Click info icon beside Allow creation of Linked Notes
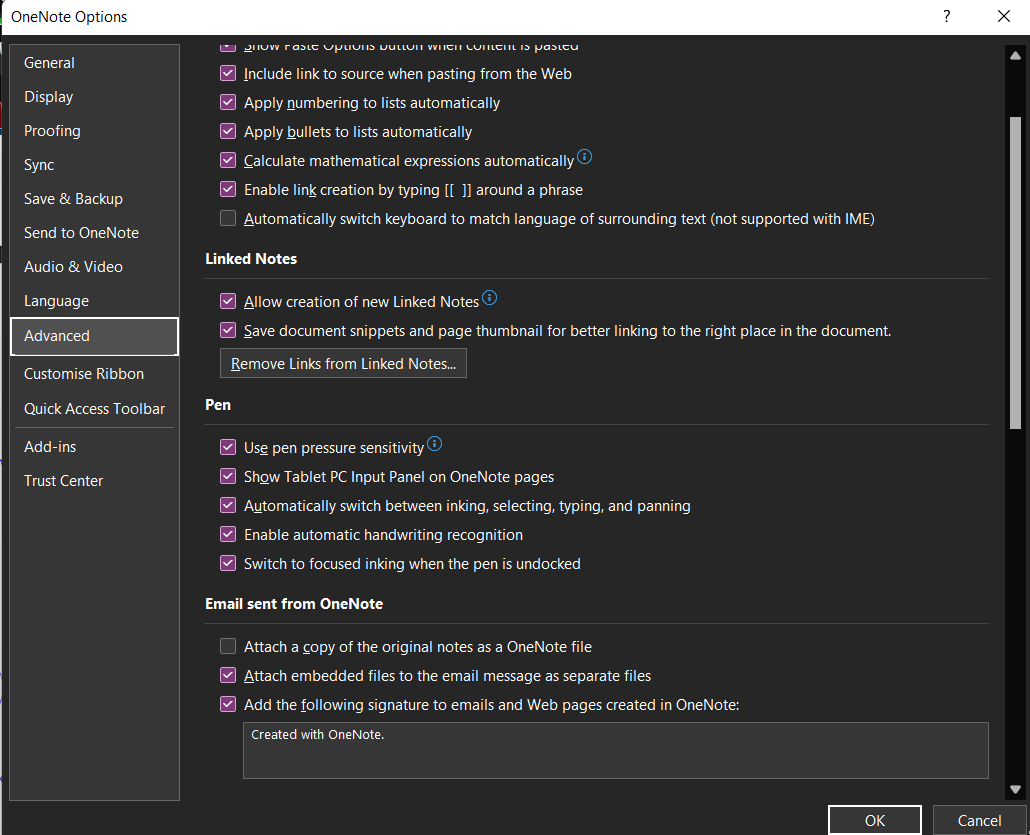Screen dimensions: 1030x835 (489, 298)
